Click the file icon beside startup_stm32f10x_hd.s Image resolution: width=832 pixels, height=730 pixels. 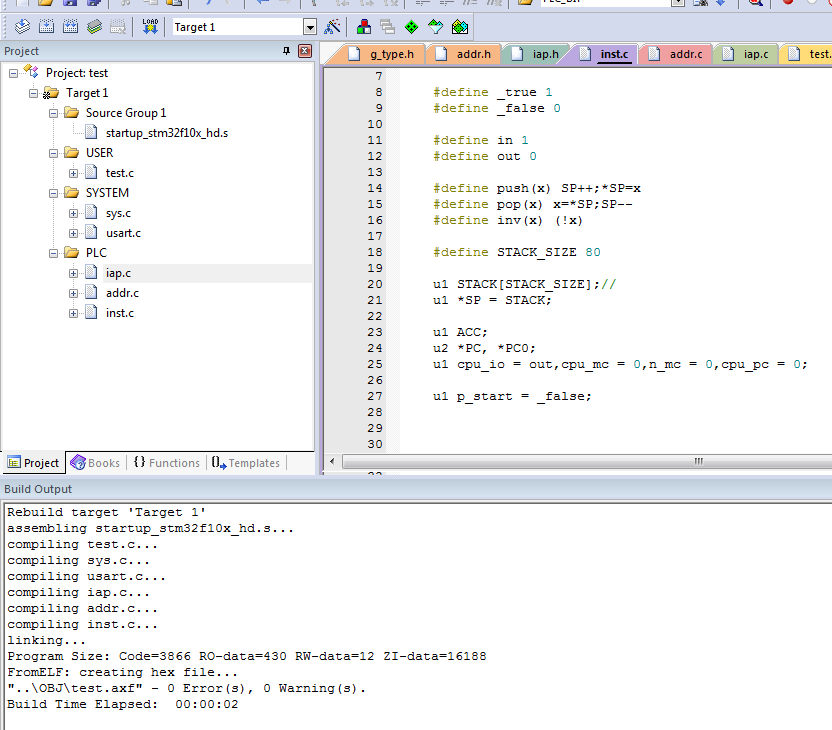[x=91, y=132]
